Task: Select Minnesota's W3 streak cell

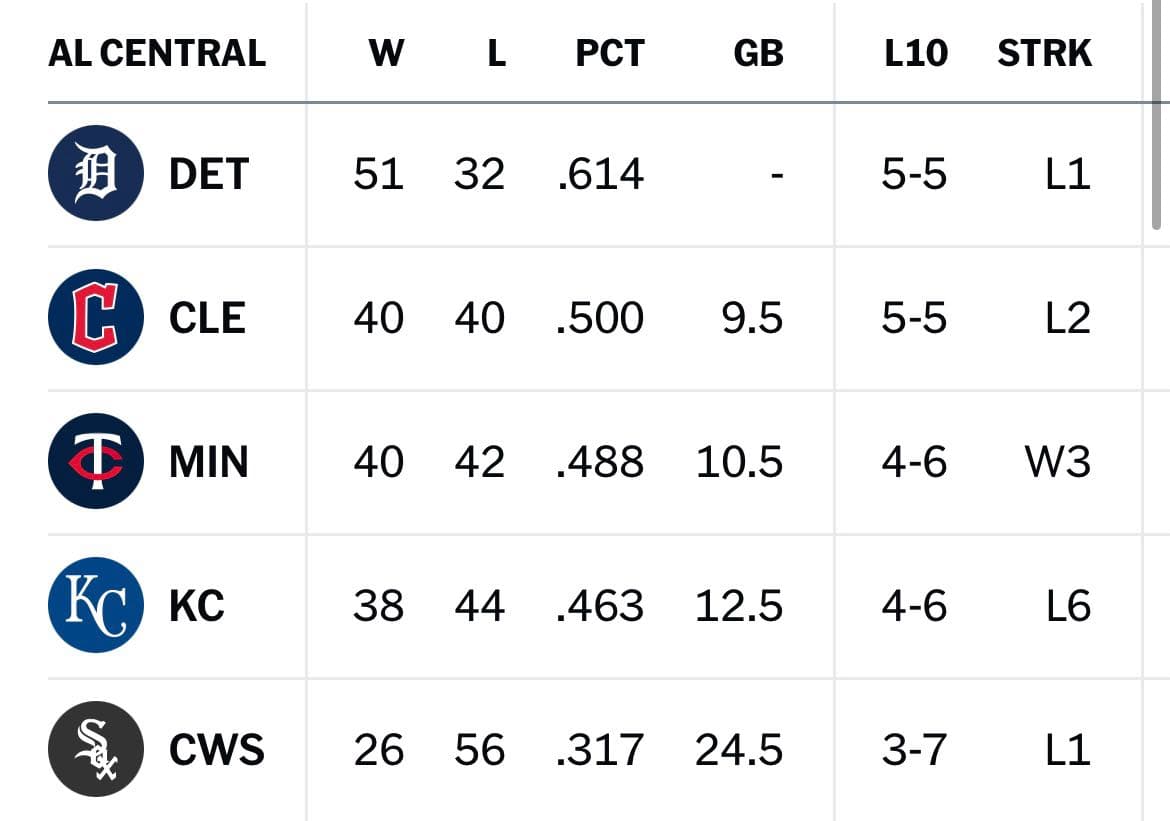Action: pyautogui.click(x=1058, y=462)
